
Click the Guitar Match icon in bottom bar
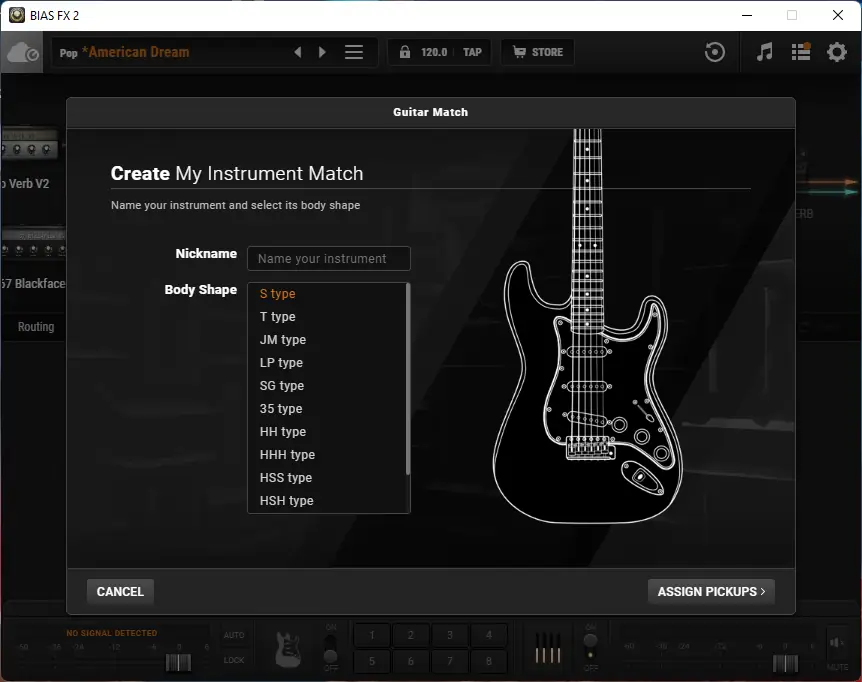pyautogui.click(x=288, y=649)
